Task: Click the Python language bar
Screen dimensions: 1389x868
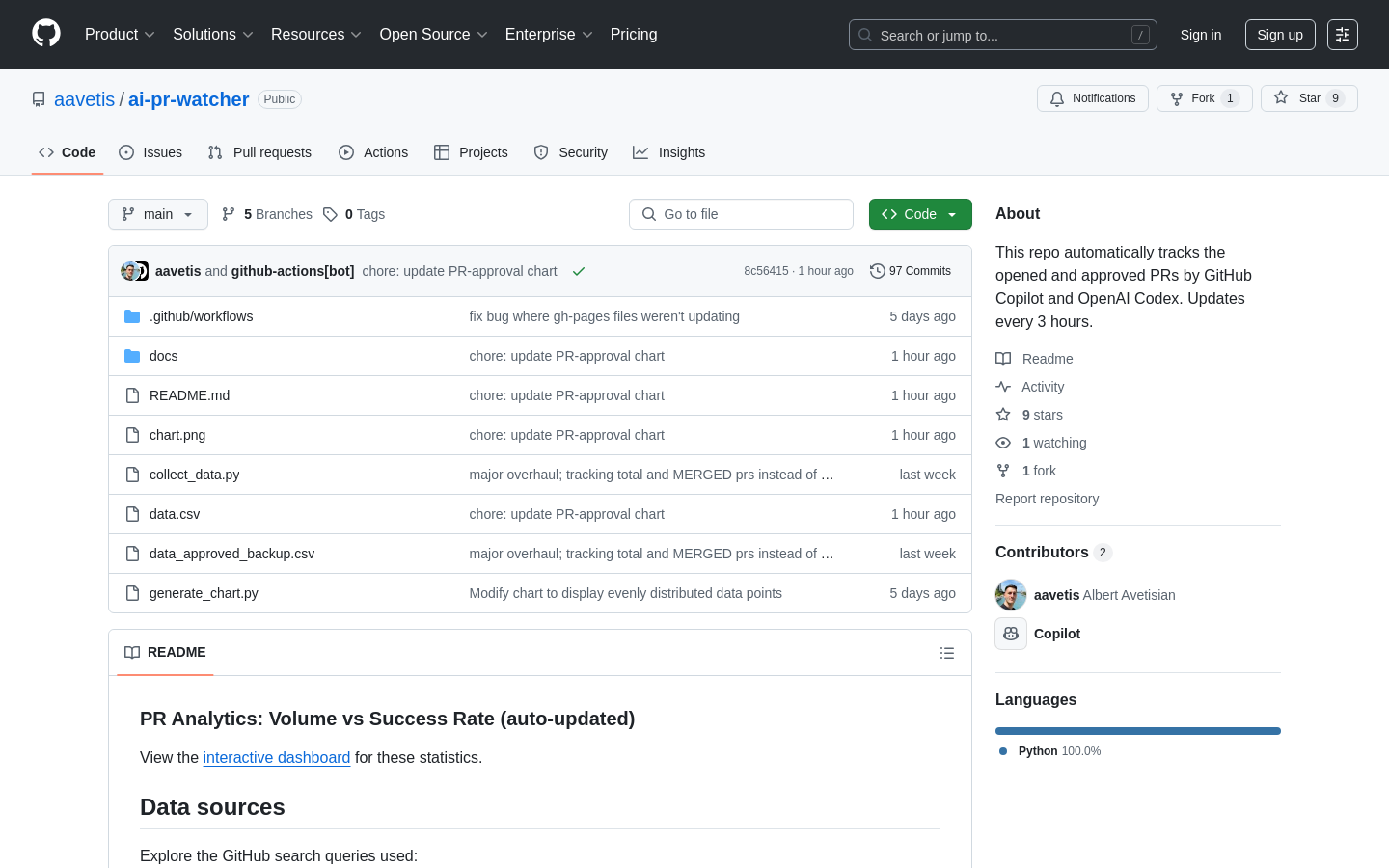Action: (x=1138, y=731)
